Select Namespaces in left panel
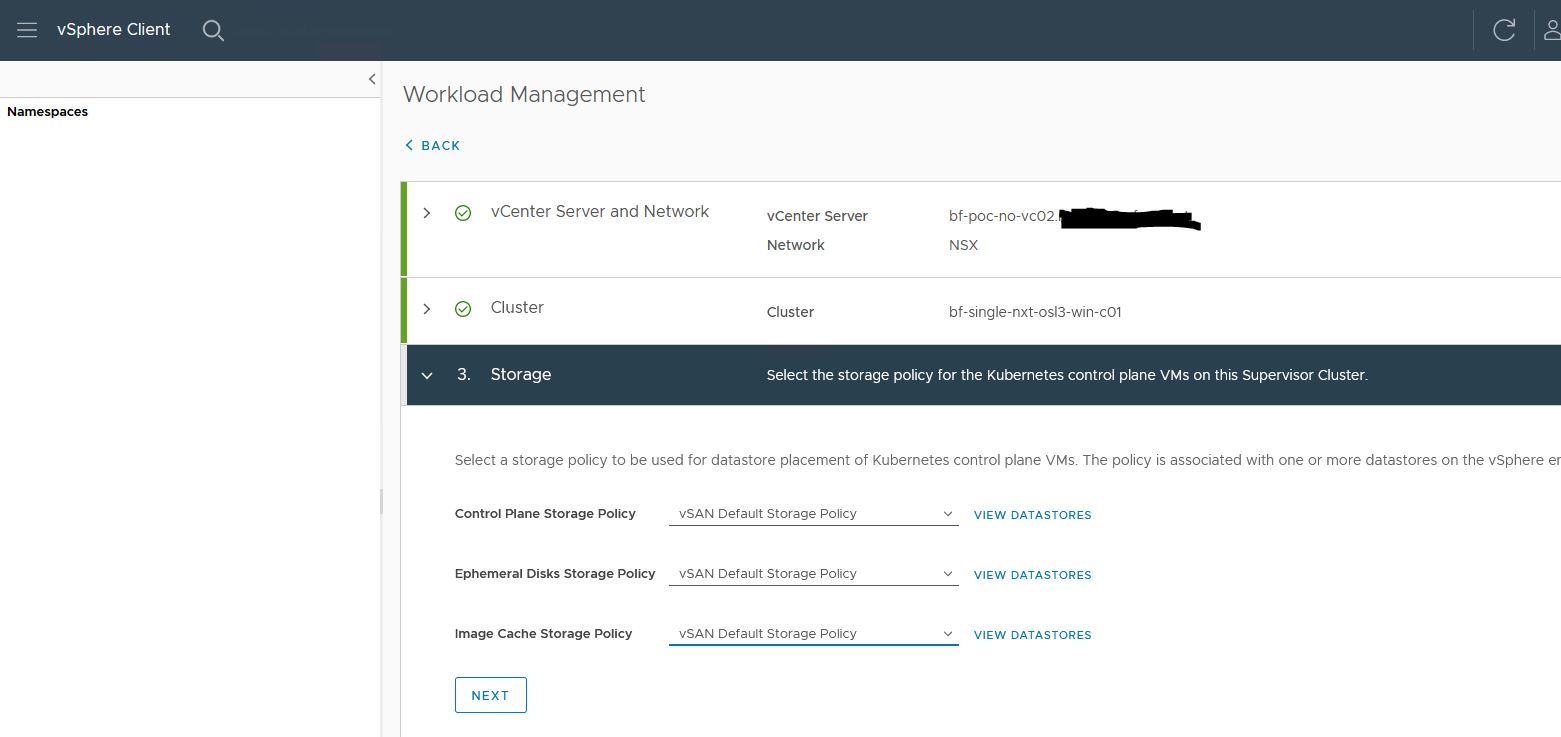The height and width of the screenshot is (737, 1561). (48, 112)
